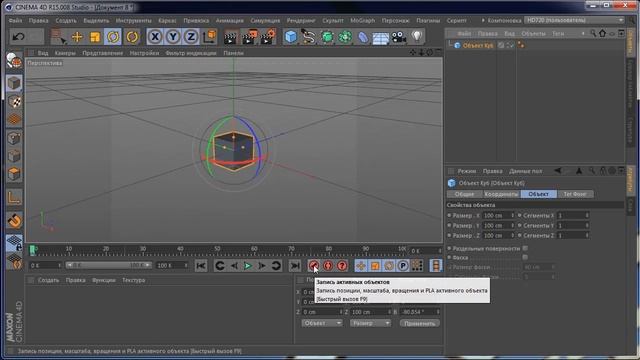
Task: Open the Теги menu in Object Manager
Action: 558,33
